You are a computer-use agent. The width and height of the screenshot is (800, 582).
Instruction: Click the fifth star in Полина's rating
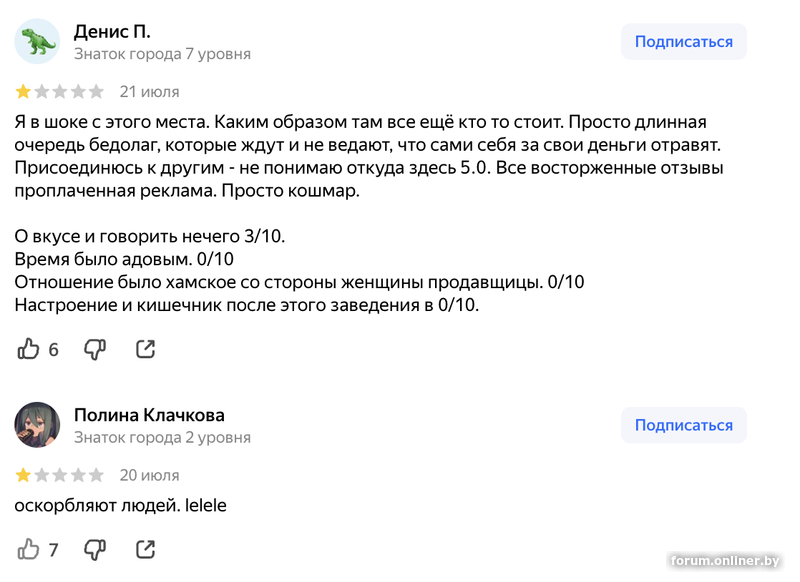(97, 475)
